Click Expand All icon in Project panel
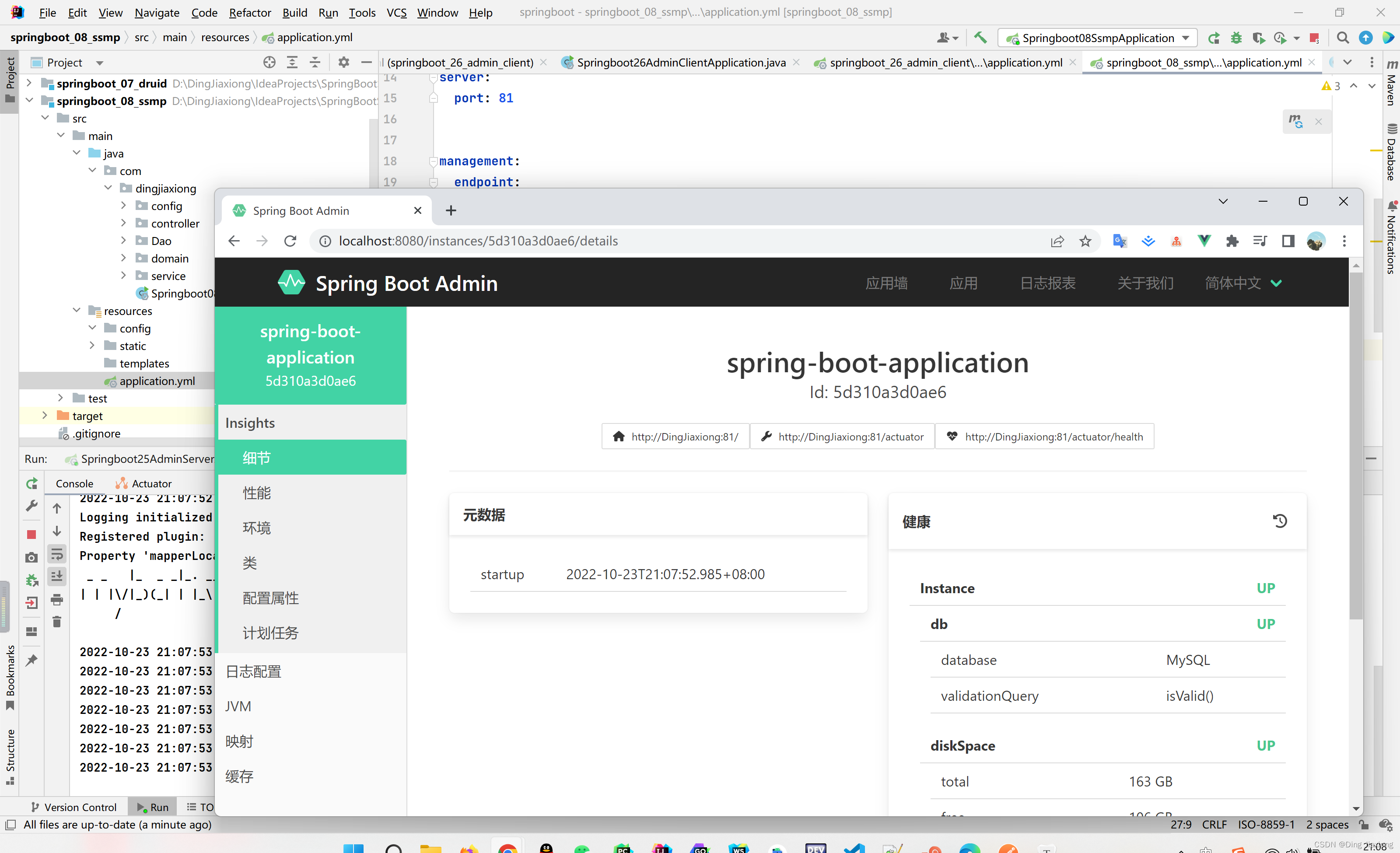The image size is (1400, 853). 292,63
